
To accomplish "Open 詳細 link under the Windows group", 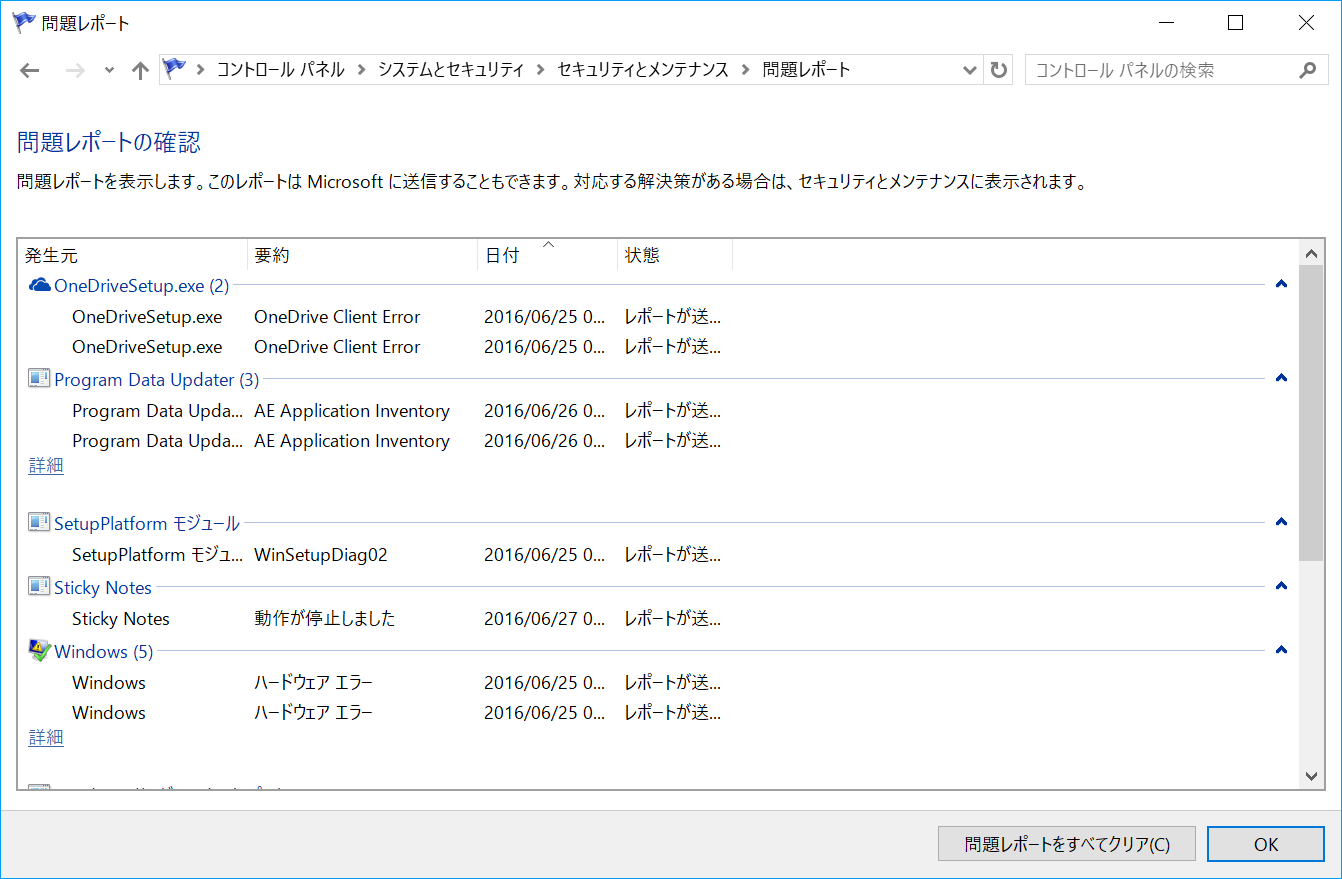I will pyautogui.click(x=46, y=737).
